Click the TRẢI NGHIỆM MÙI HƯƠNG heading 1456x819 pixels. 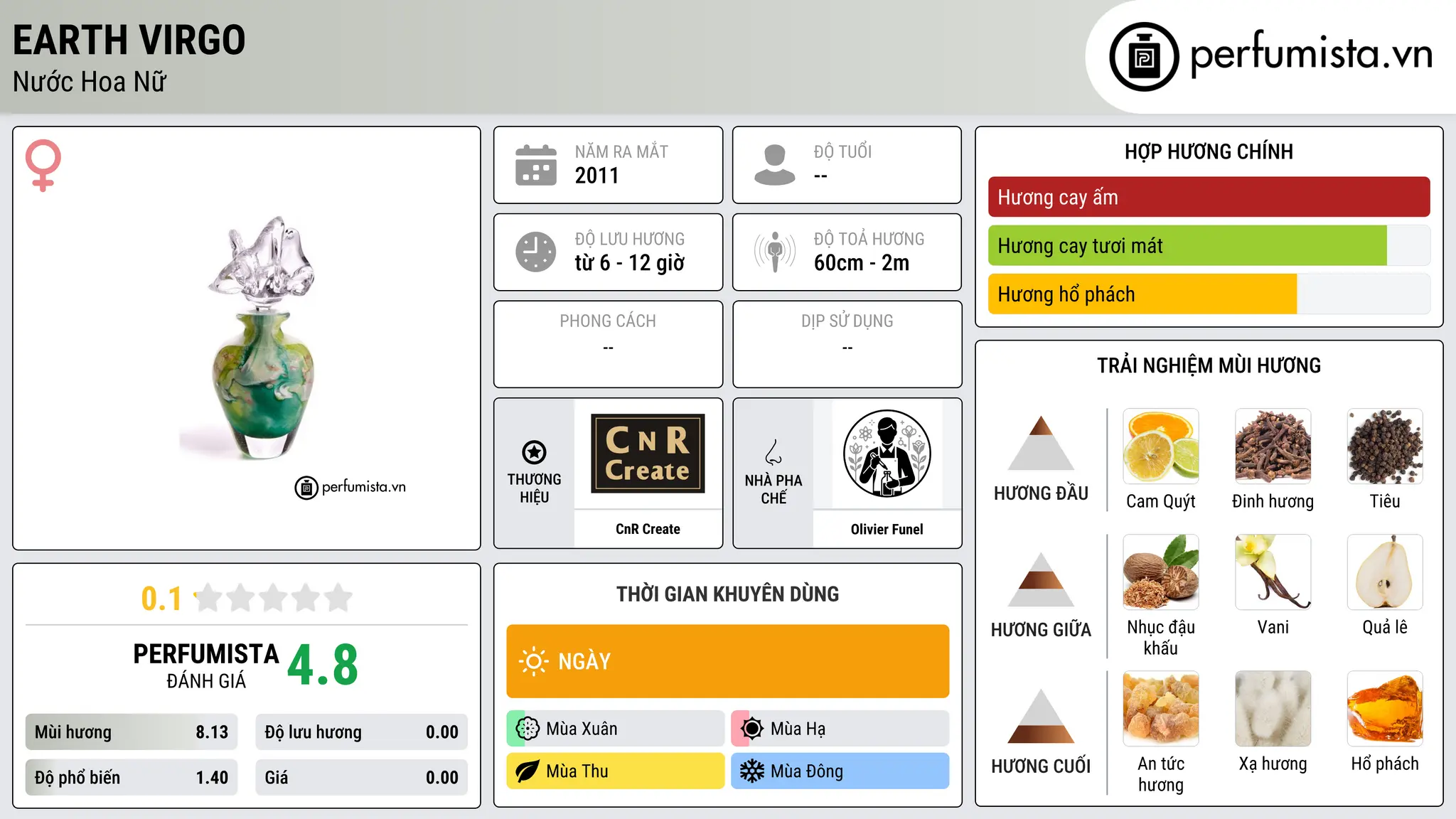(1209, 365)
